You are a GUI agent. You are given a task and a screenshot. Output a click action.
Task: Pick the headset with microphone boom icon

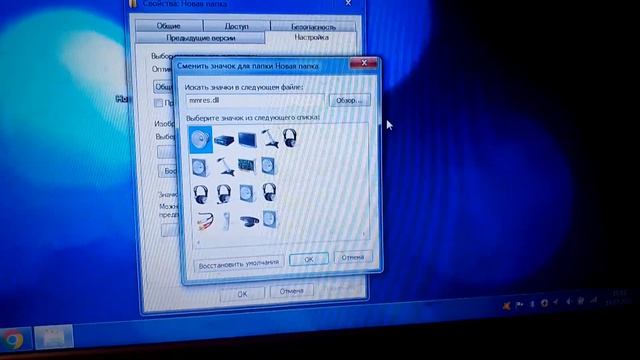(x=224, y=194)
